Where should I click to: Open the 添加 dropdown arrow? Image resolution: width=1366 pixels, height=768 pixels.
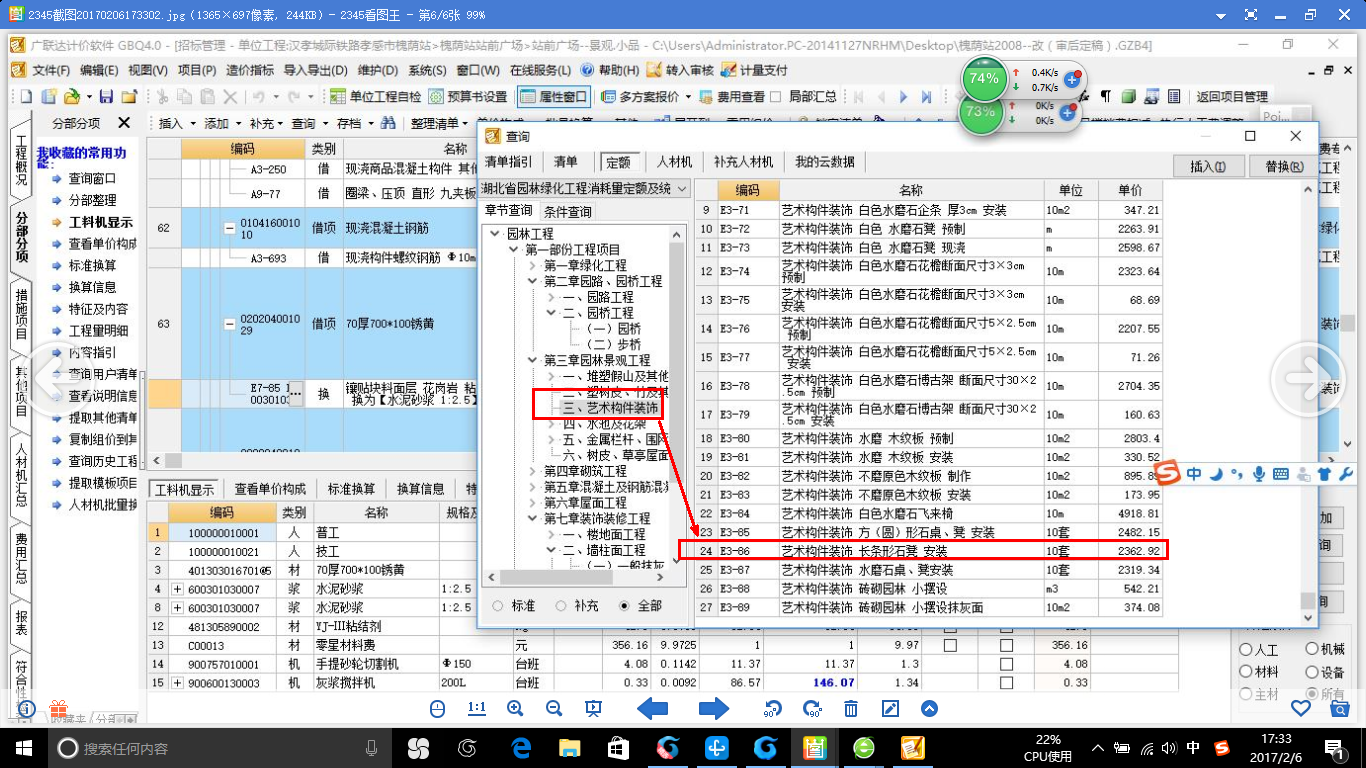point(238,124)
